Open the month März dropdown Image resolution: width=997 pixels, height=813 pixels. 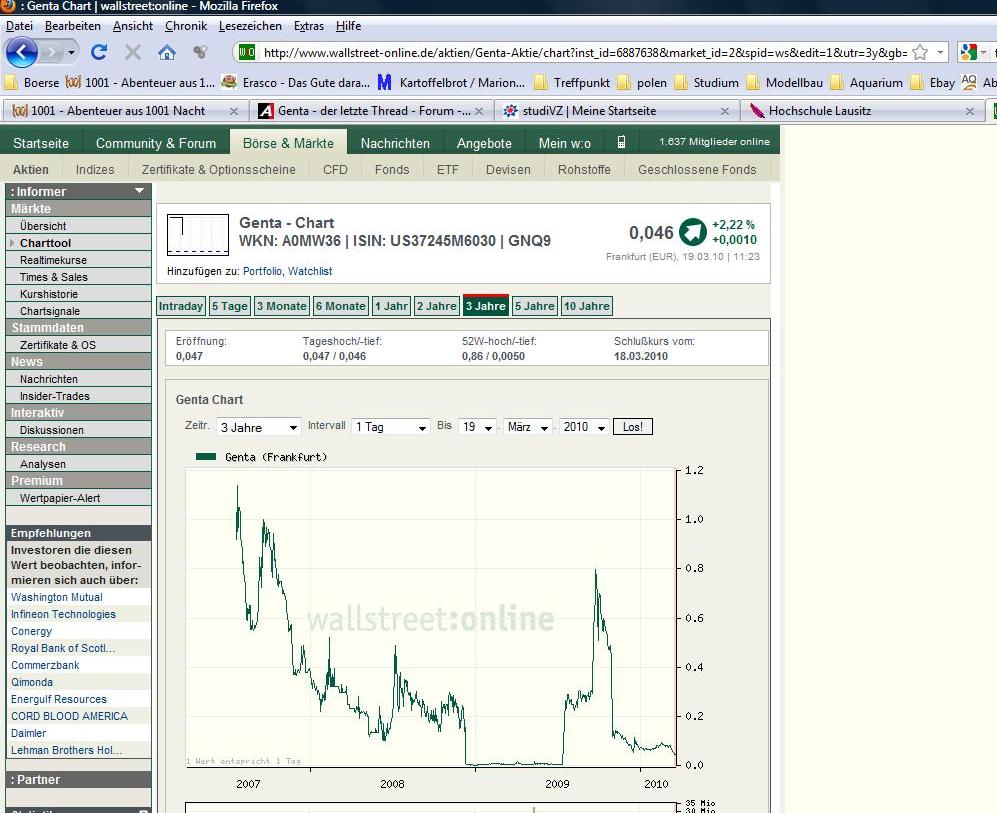click(528, 427)
